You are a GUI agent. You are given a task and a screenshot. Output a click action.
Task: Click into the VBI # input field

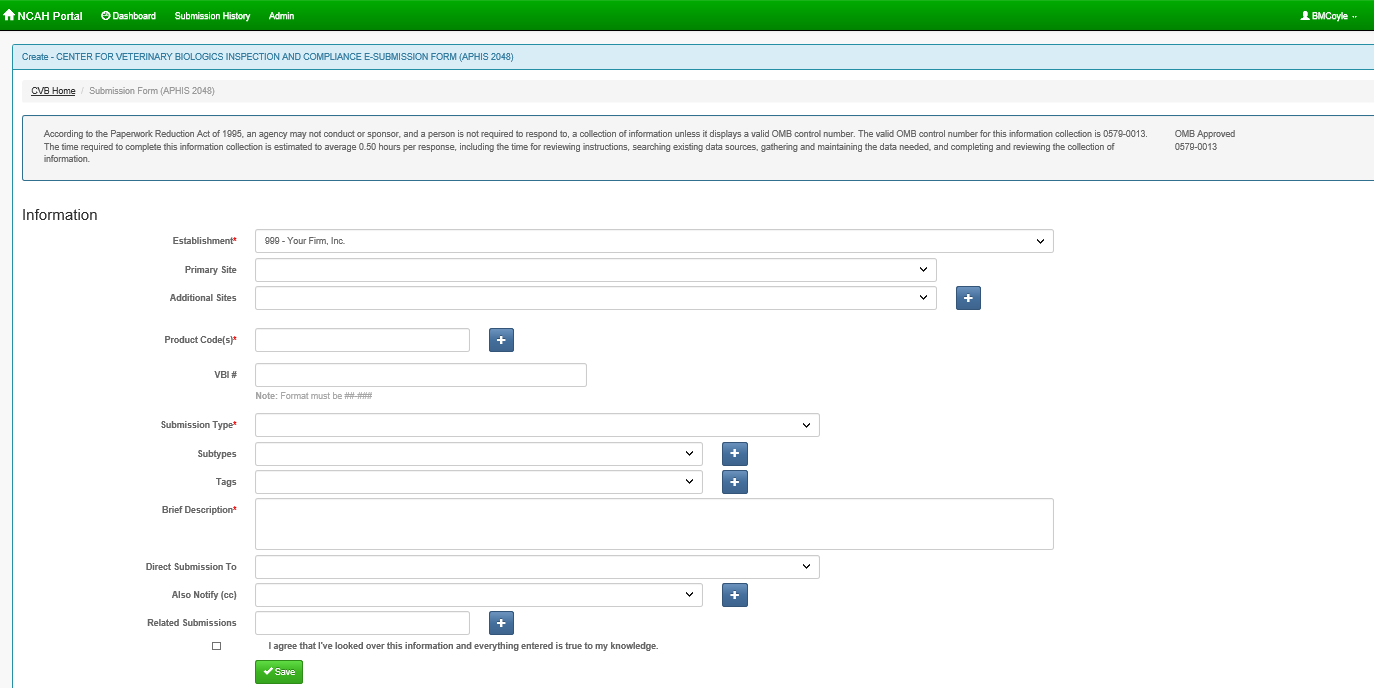coord(420,375)
